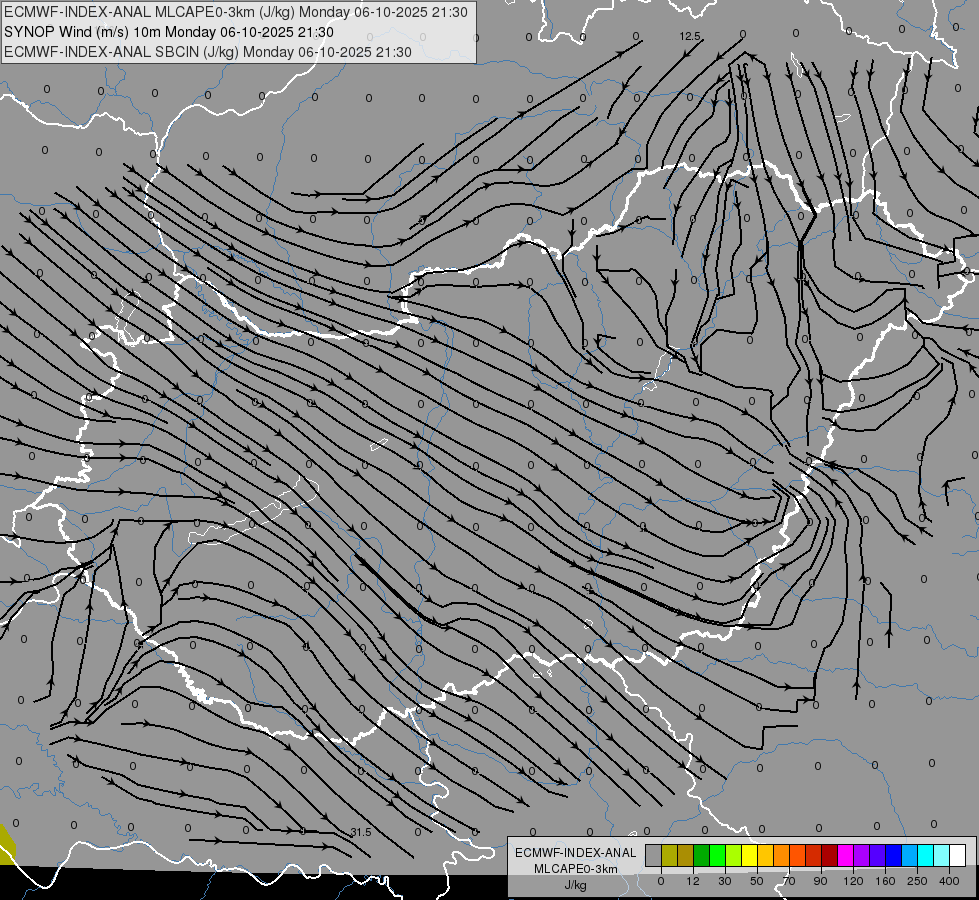This screenshot has height=900, width=979.
Task: Click the magenta legend swatch
Action: 845,855
